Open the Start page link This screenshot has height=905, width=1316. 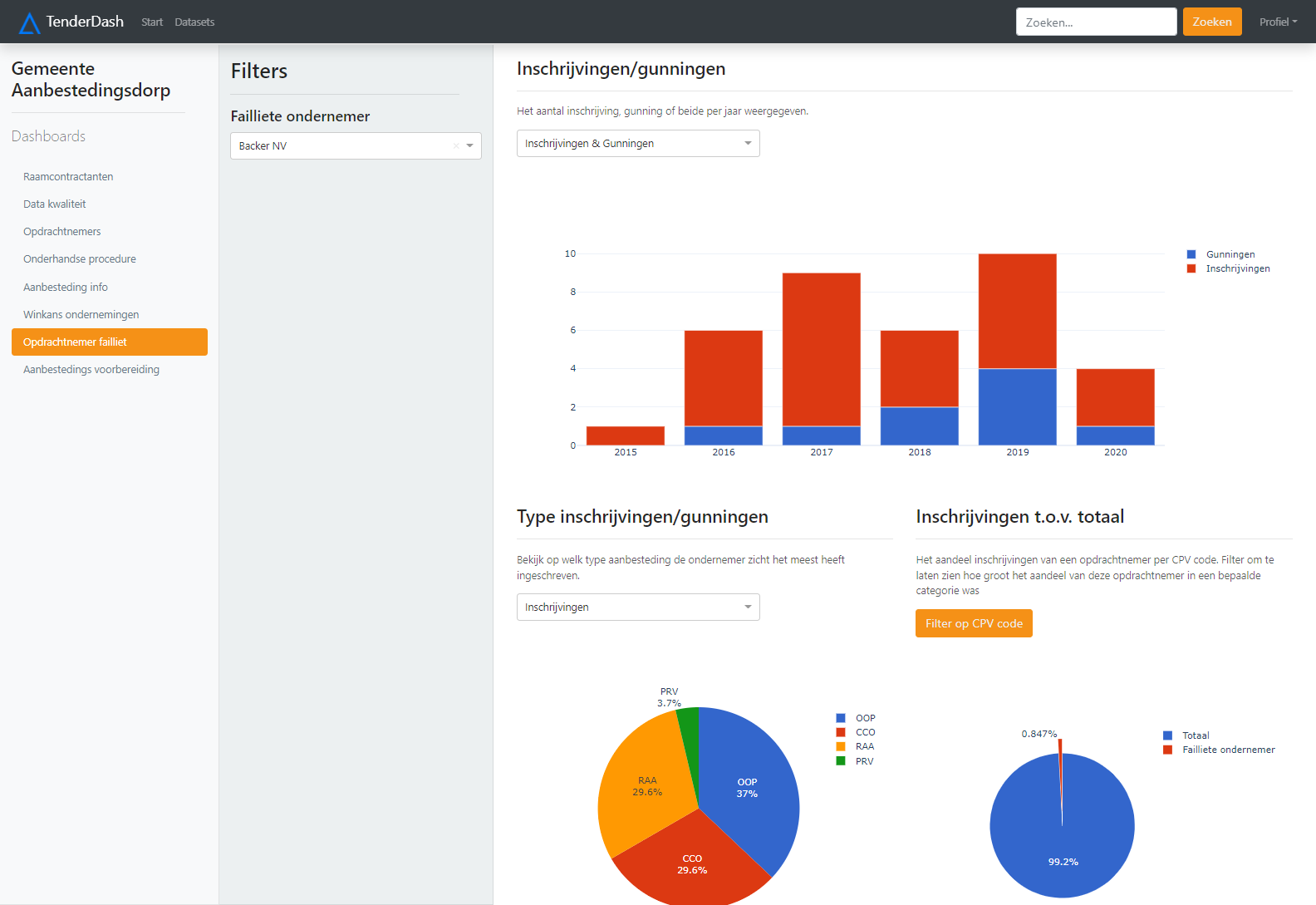click(x=152, y=22)
